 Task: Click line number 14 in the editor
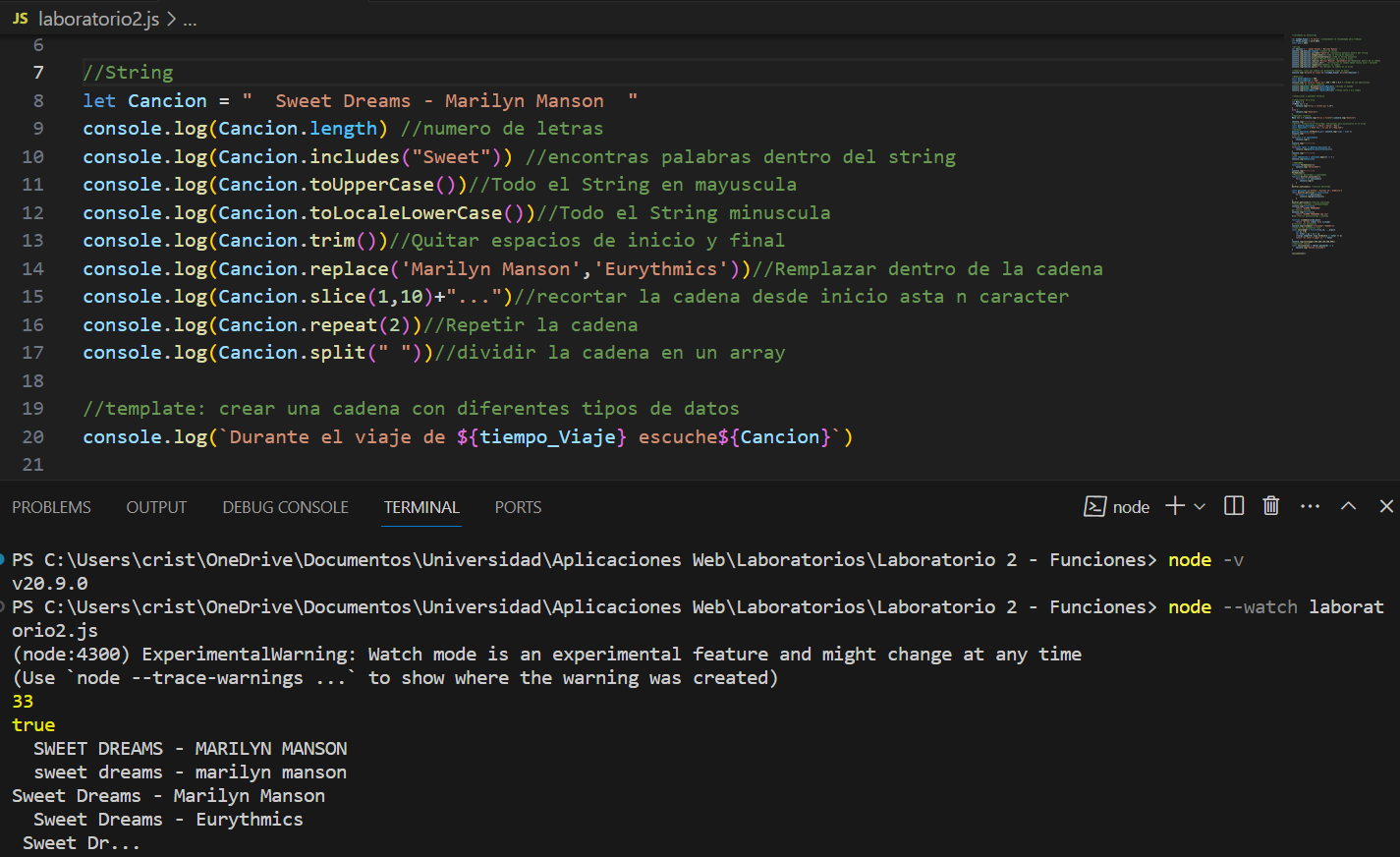pos(32,268)
